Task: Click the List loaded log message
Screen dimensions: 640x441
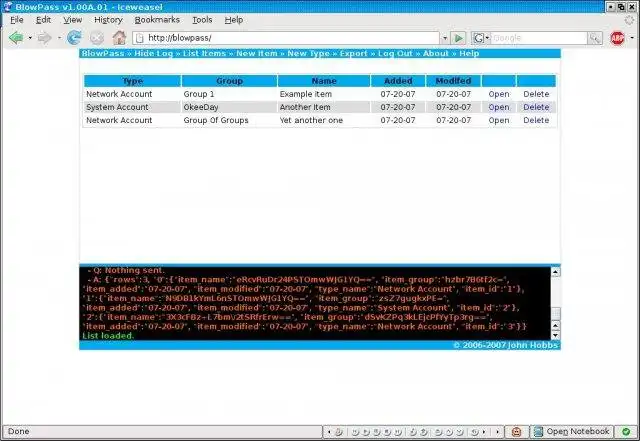Action: click(x=108, y=336)
